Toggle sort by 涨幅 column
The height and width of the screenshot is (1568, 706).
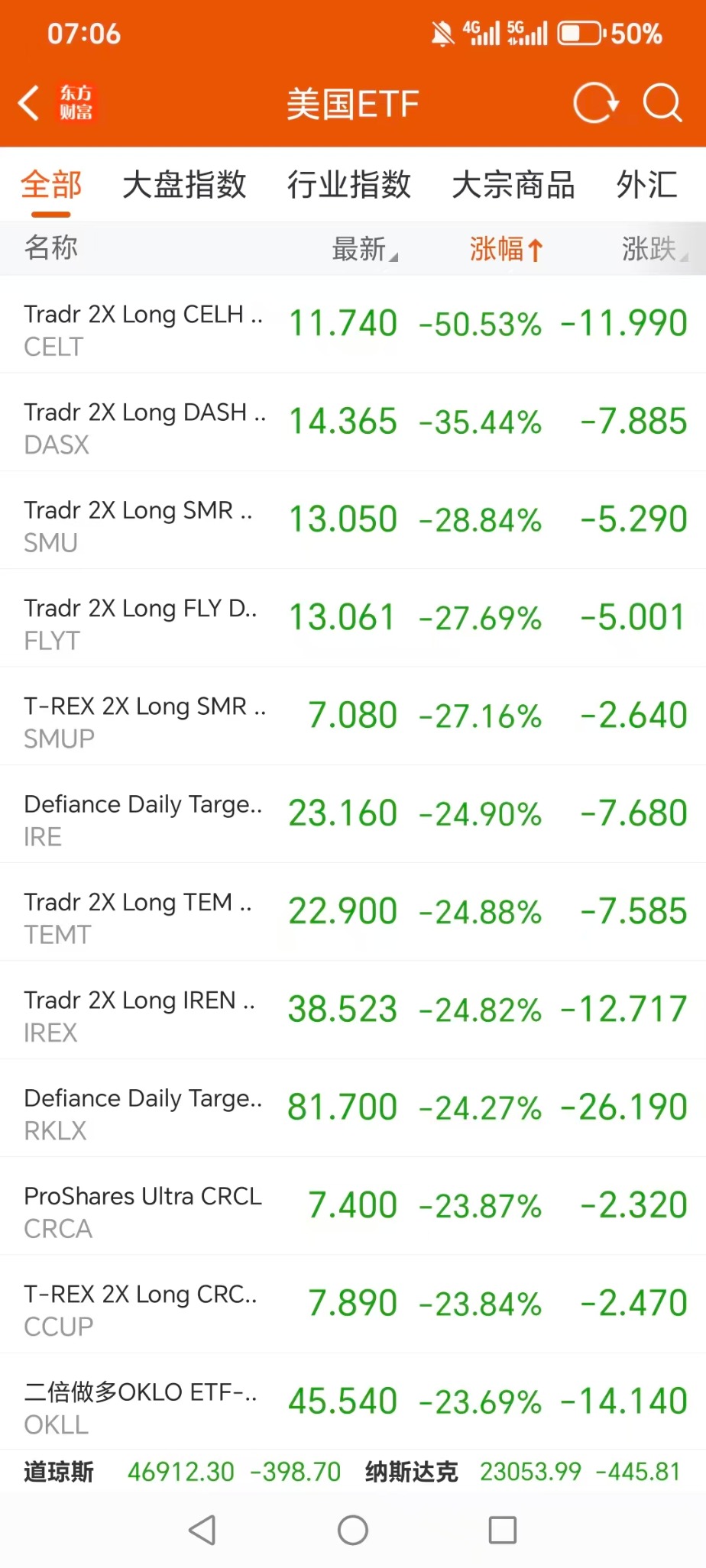point(506,249)
